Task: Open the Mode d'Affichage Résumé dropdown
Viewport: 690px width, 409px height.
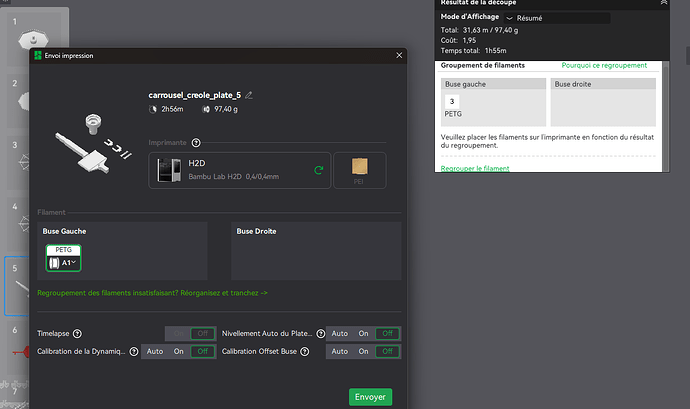Action: pyautogui.click(x=557, y=18)
